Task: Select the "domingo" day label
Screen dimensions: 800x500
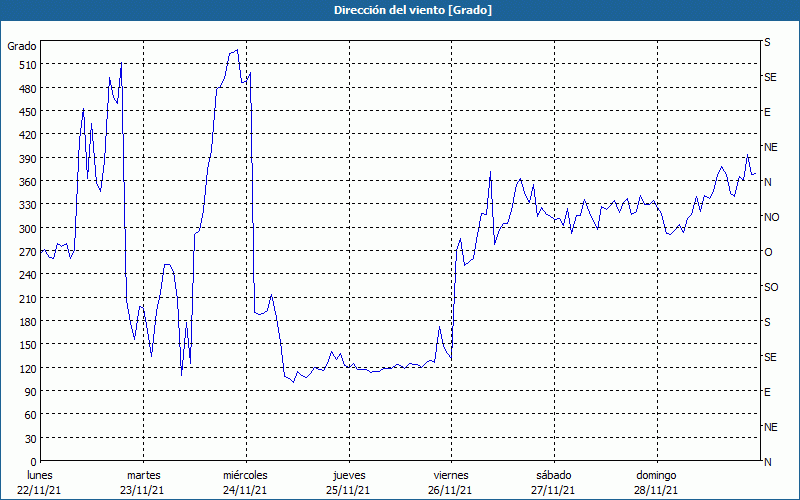Action: pyautogui.click(x=656, y=475)
